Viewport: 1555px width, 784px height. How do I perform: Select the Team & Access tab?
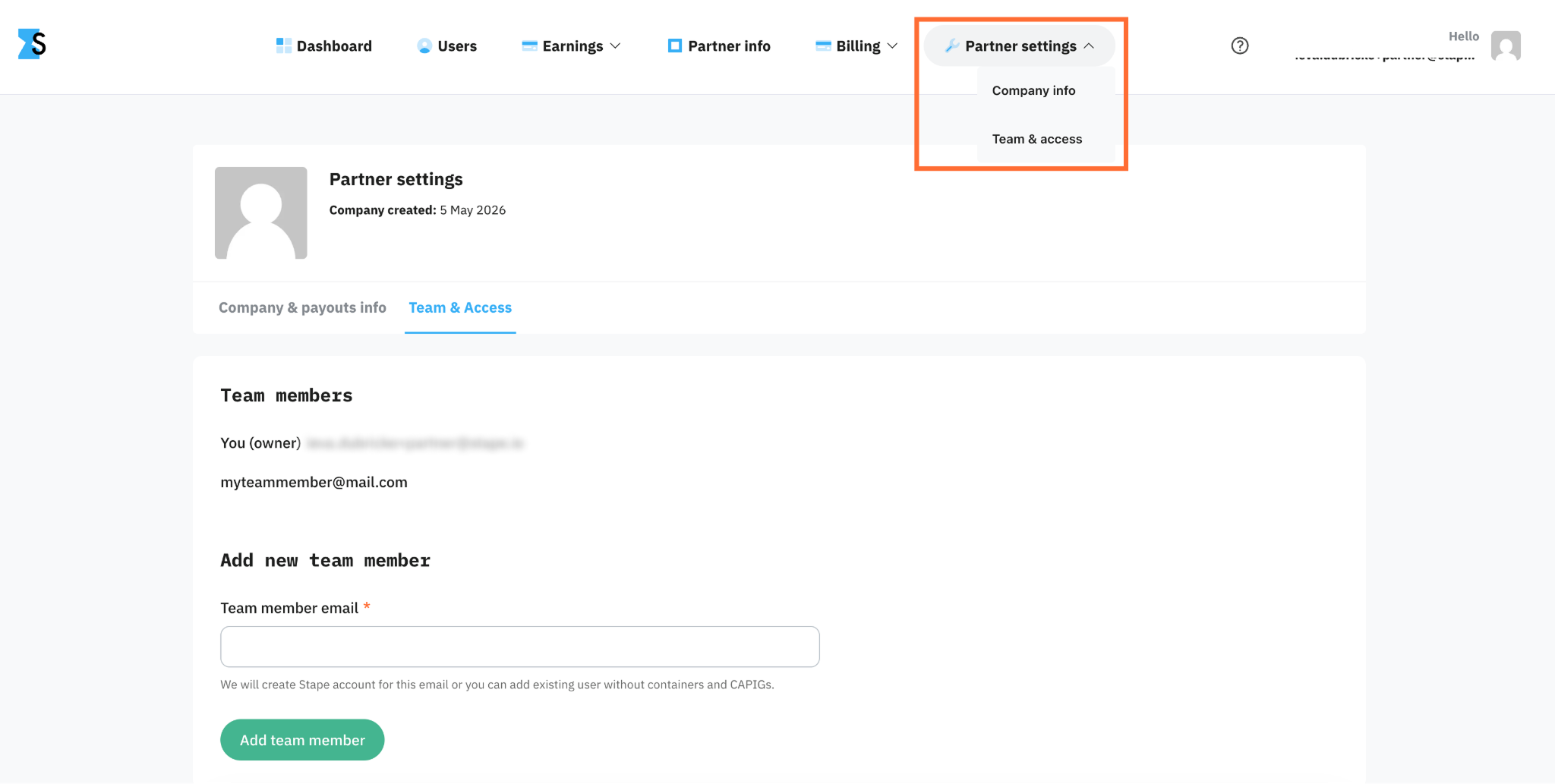460,307
